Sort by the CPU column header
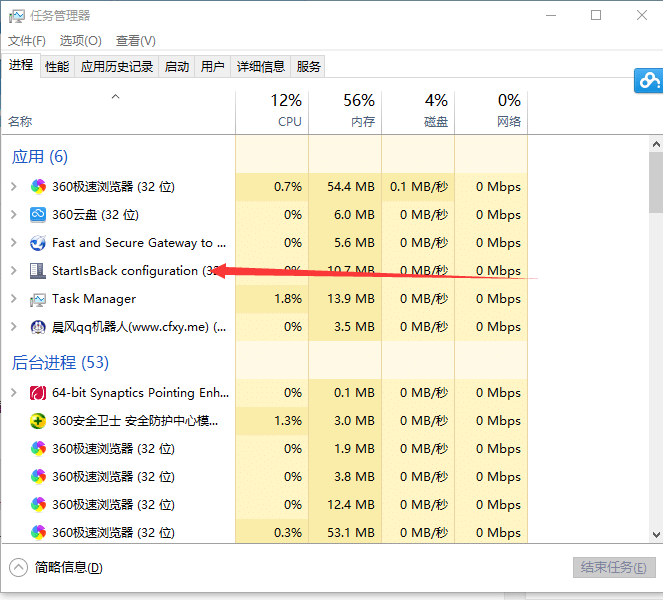Screen dimensions: 663x600 click(x=272, y=112)
